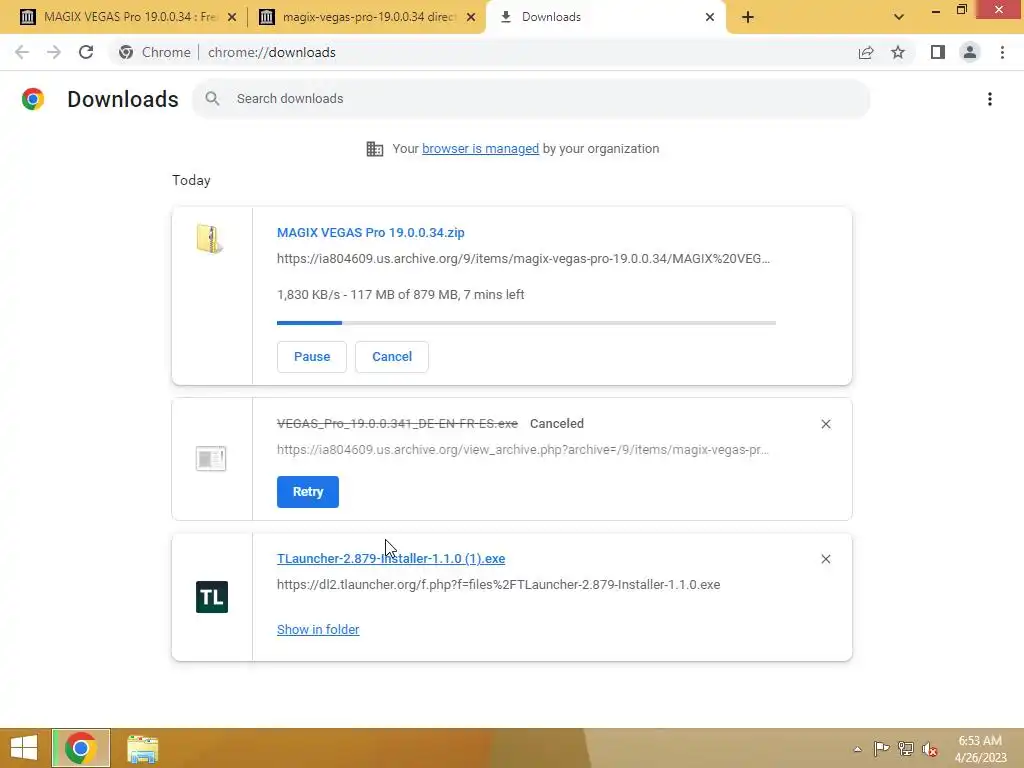The image size is (1024, 768).
Task: Open the Windows Start button
Action: tap(24, 748)
